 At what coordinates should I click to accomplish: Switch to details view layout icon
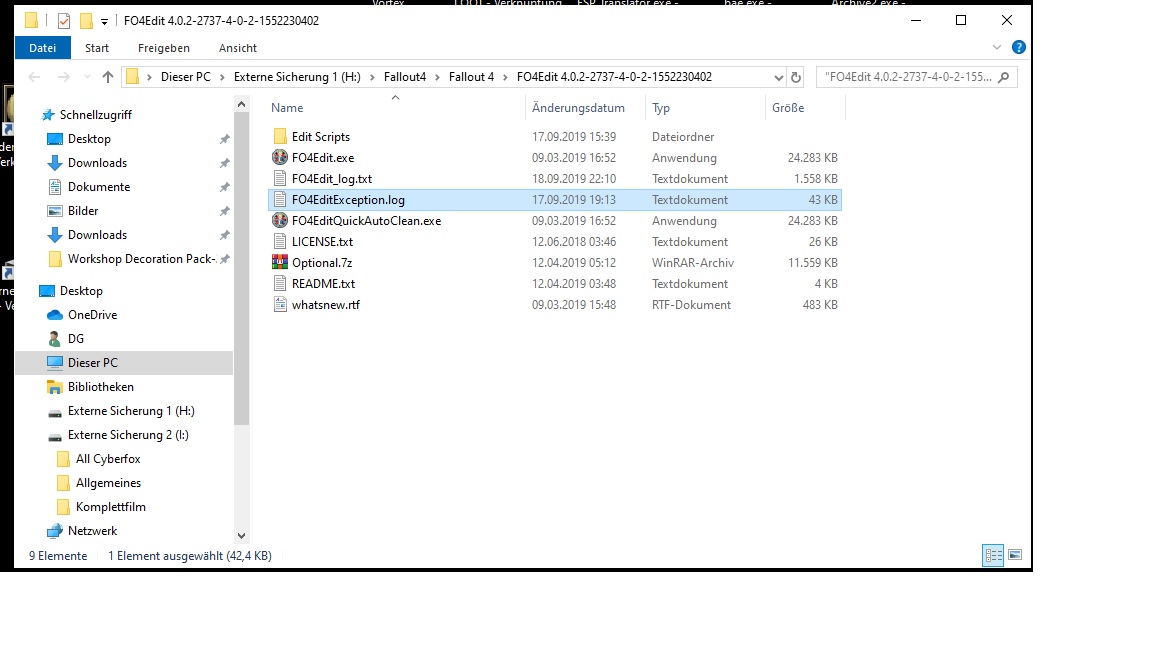click(x=993, y=555)
